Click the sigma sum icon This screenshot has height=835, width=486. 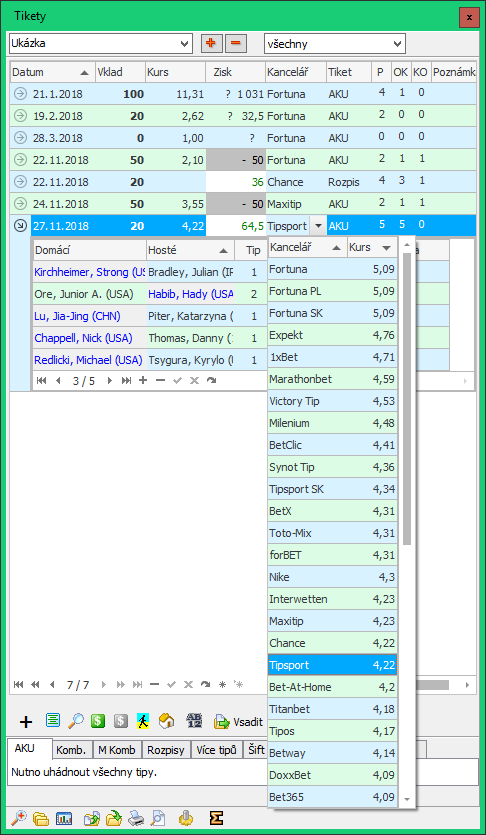216,818
